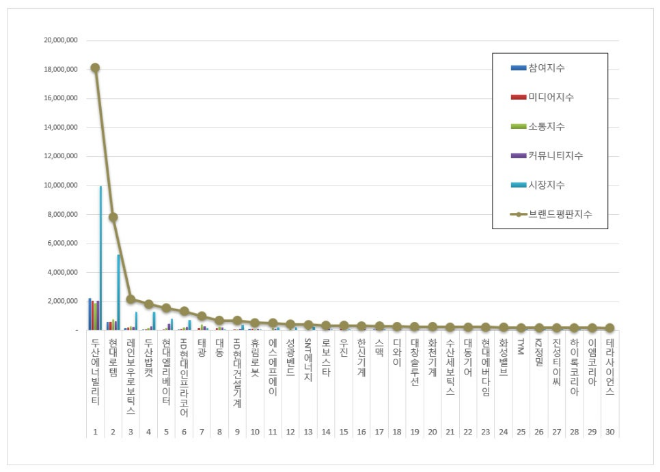Screen dimensions: 660x472
Task: Click the line data point above 레인보우로보틱스
Action: 131,299
